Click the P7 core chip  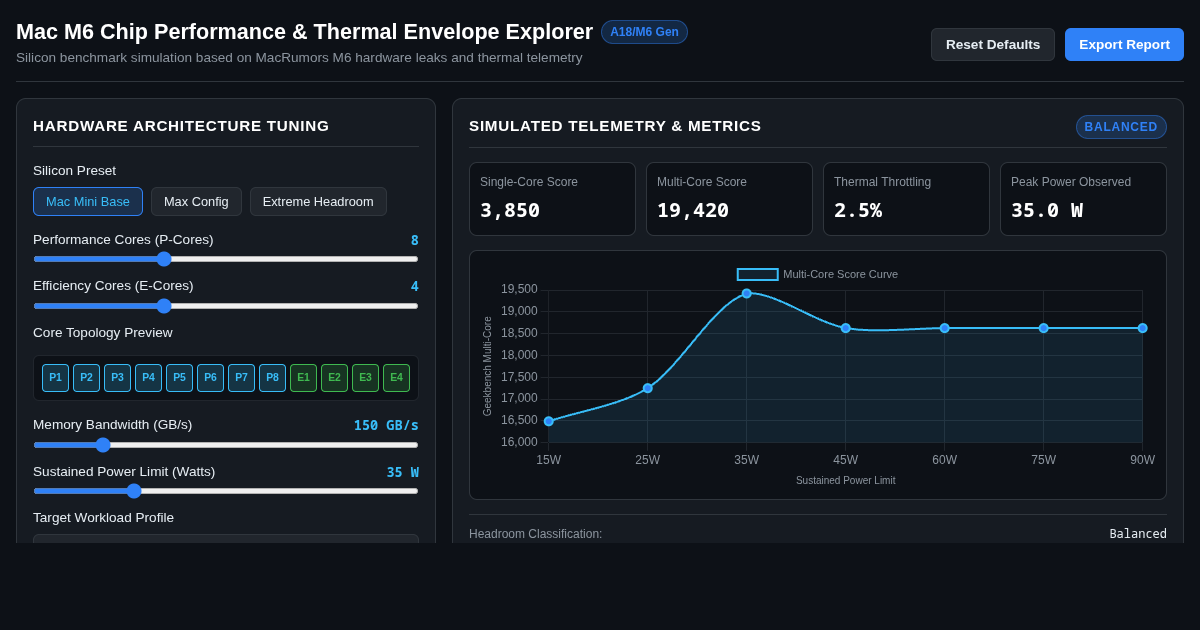pyautogui.click(x=241, y=378)
